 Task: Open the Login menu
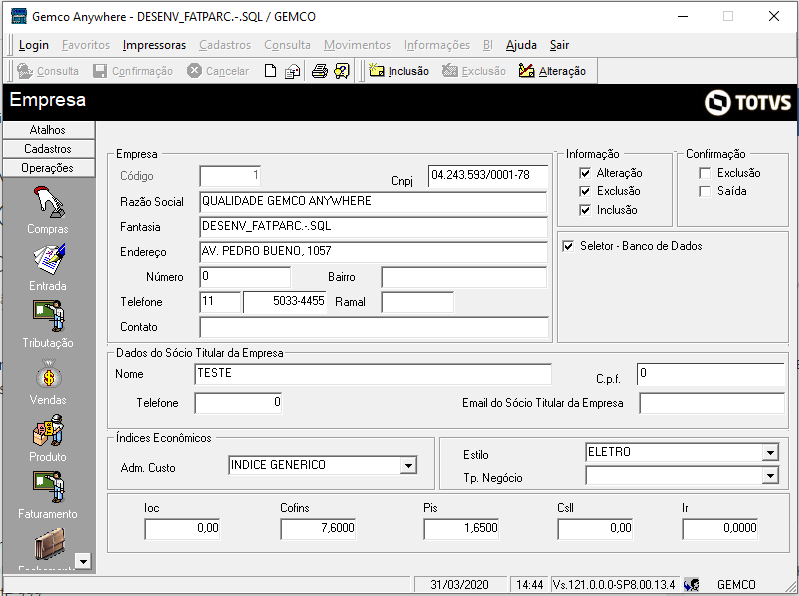34,45
